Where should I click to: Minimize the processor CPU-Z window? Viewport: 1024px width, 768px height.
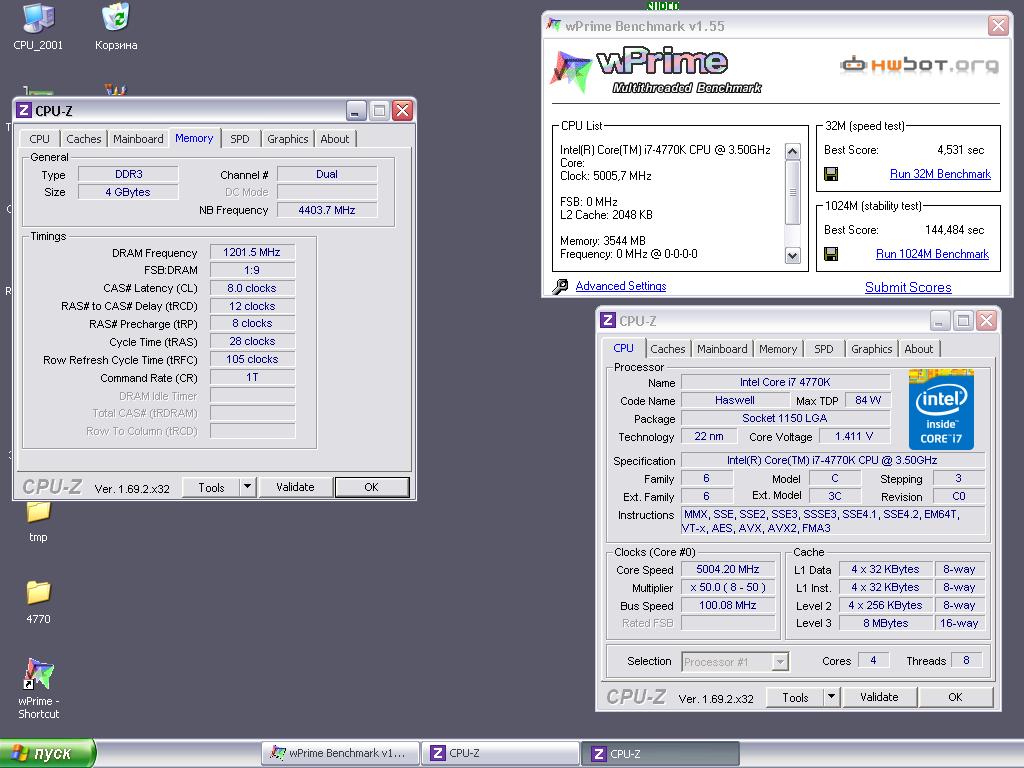939,321
